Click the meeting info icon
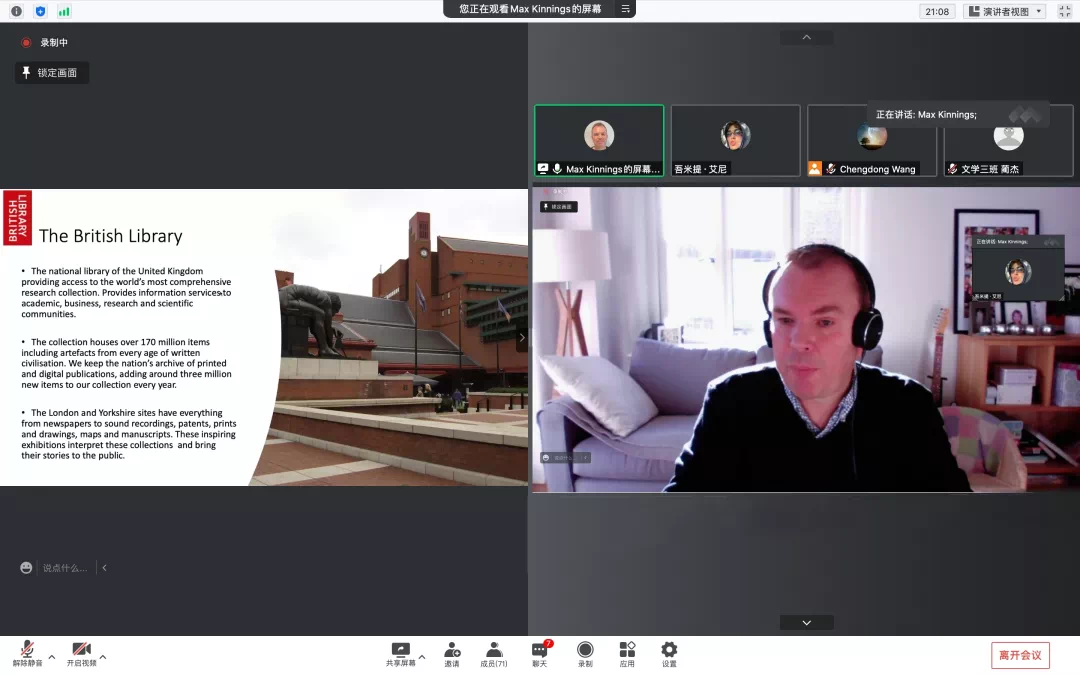Viewport: 1080px width, 675px height. coord(16,11)
